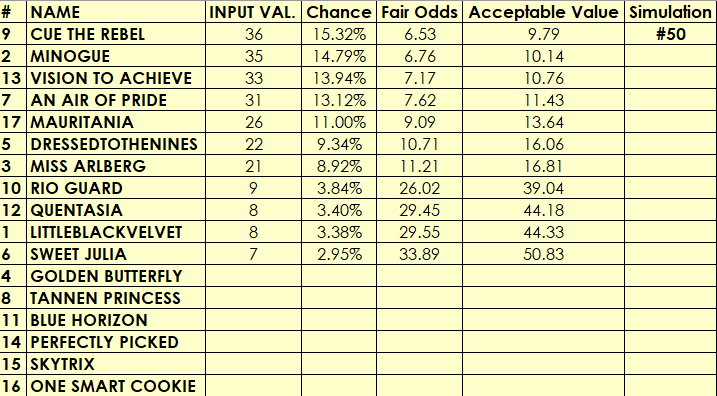Select the Fair Odds header cell
The height and width of the screenshot is (396, 717).
click(419, 11)
